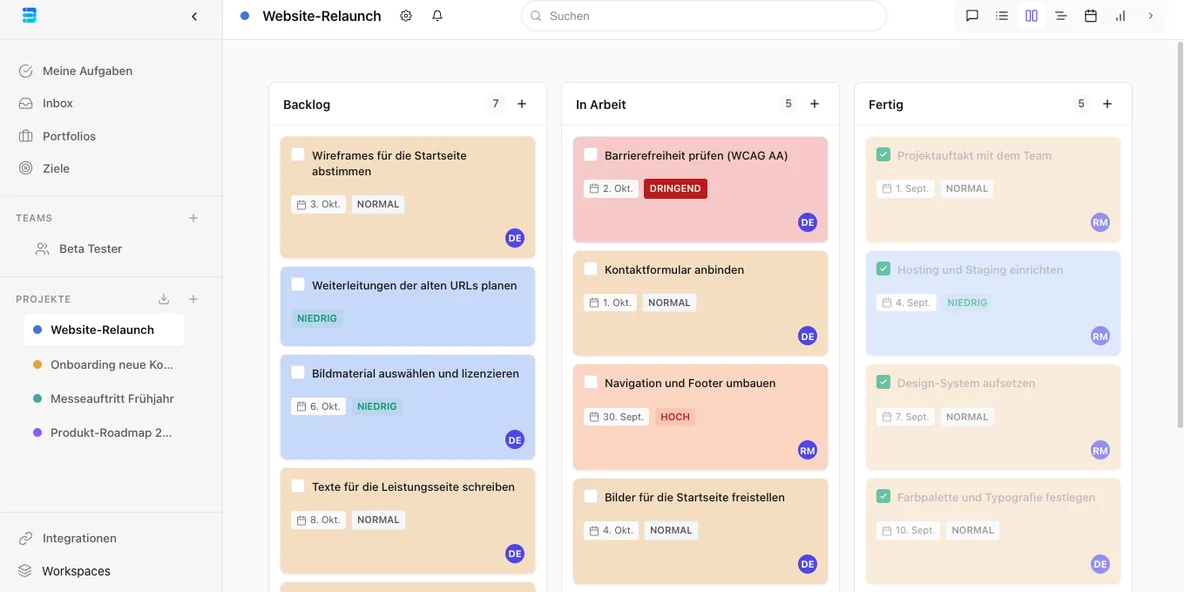Add a card to In Arbeit column
This screenshot has height=592, width=1184.
[x=814, y=104]
